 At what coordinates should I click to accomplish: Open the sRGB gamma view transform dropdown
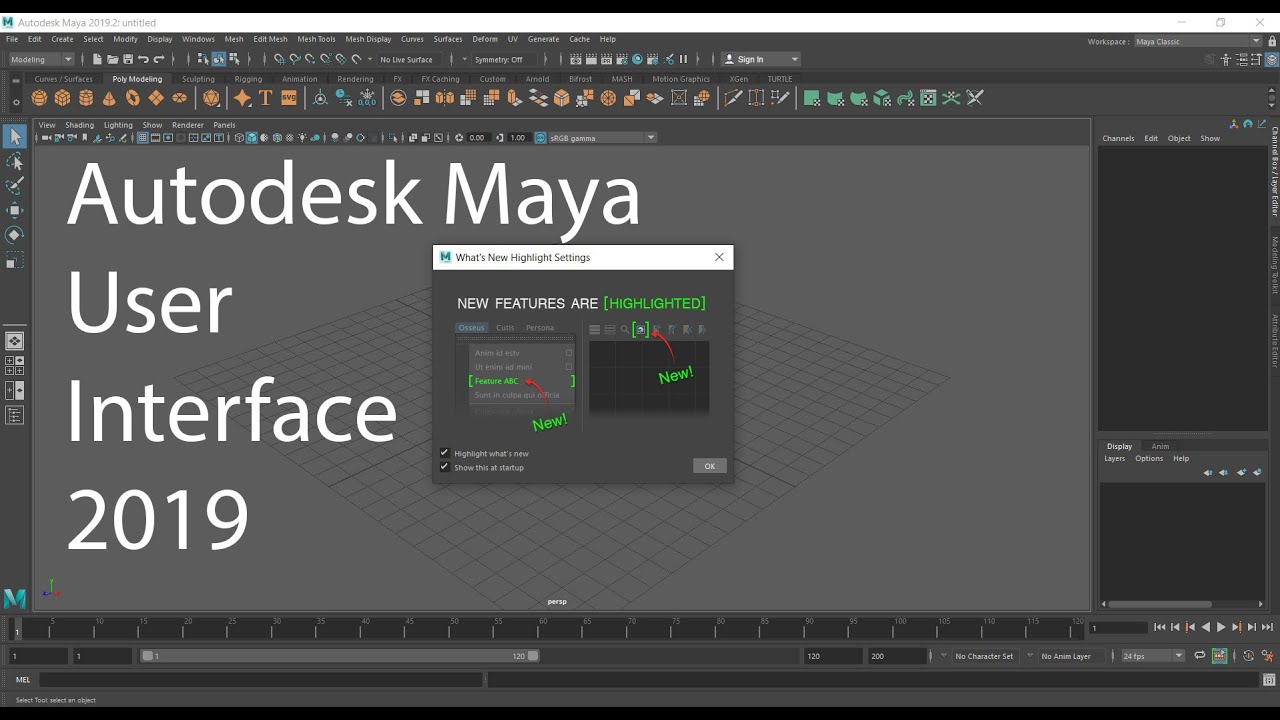tap(602, 138)
